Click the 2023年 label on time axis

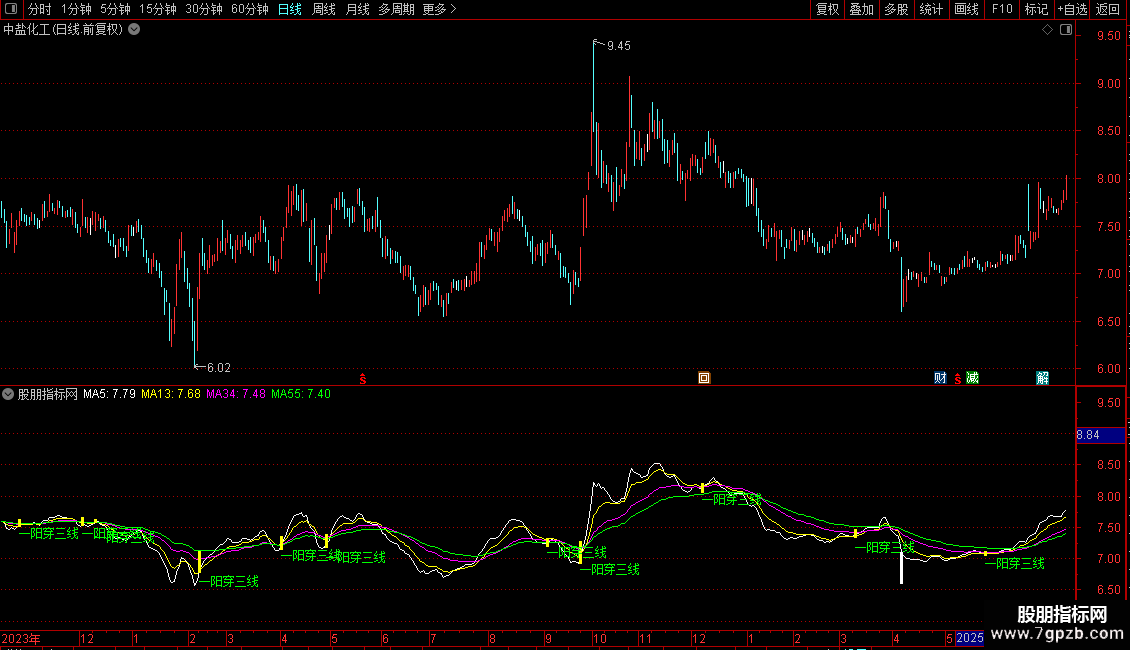click(21, 638)
